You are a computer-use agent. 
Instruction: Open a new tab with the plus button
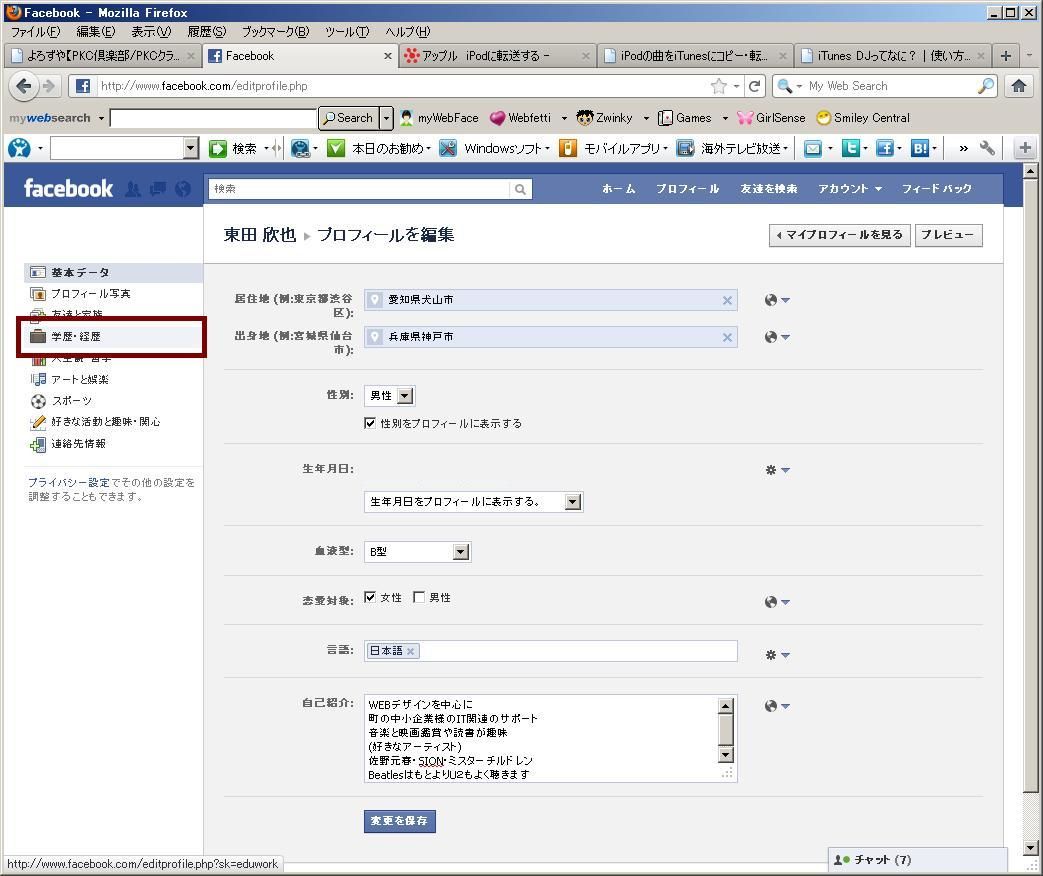coord(1006,56)
